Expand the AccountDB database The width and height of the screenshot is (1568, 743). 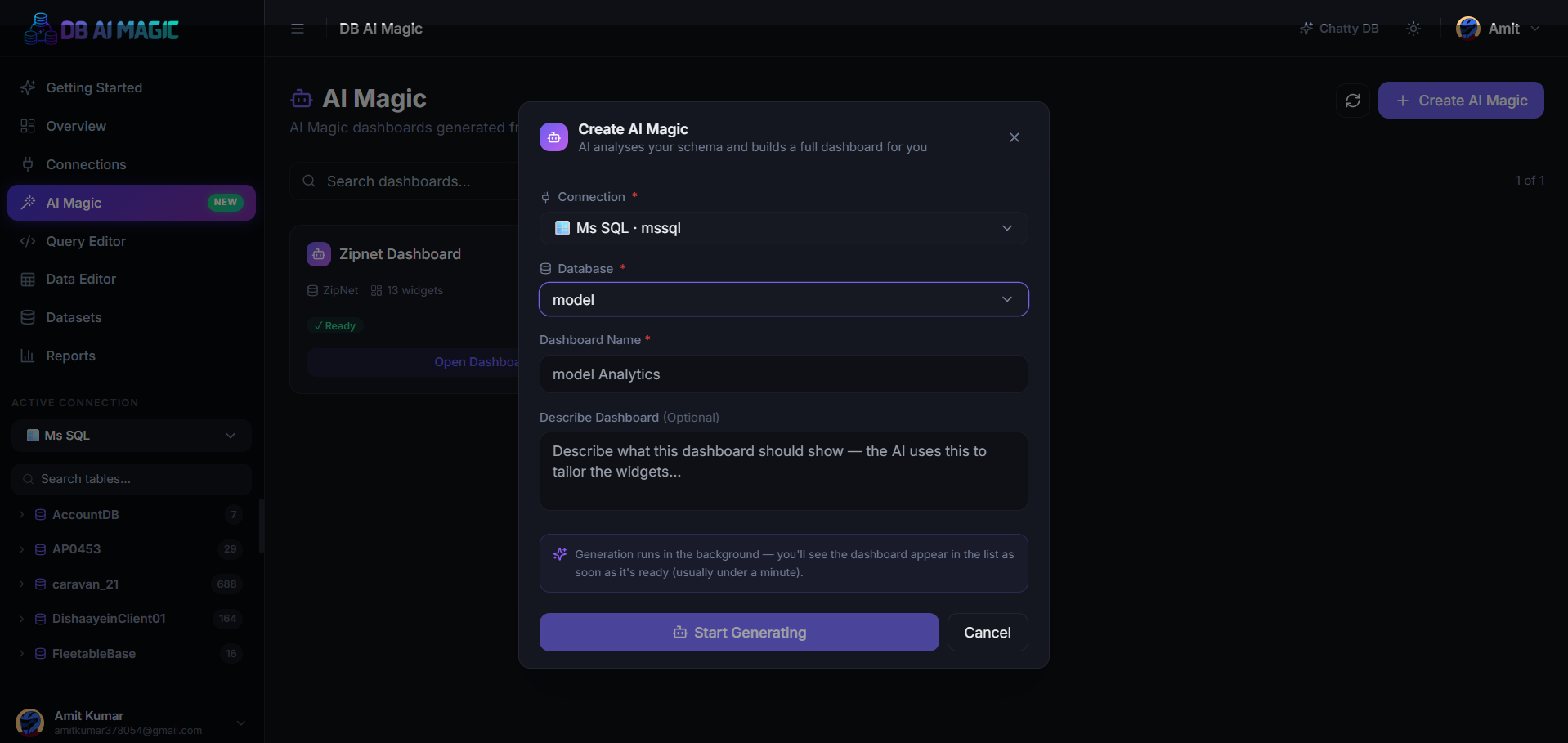(21, 515)
